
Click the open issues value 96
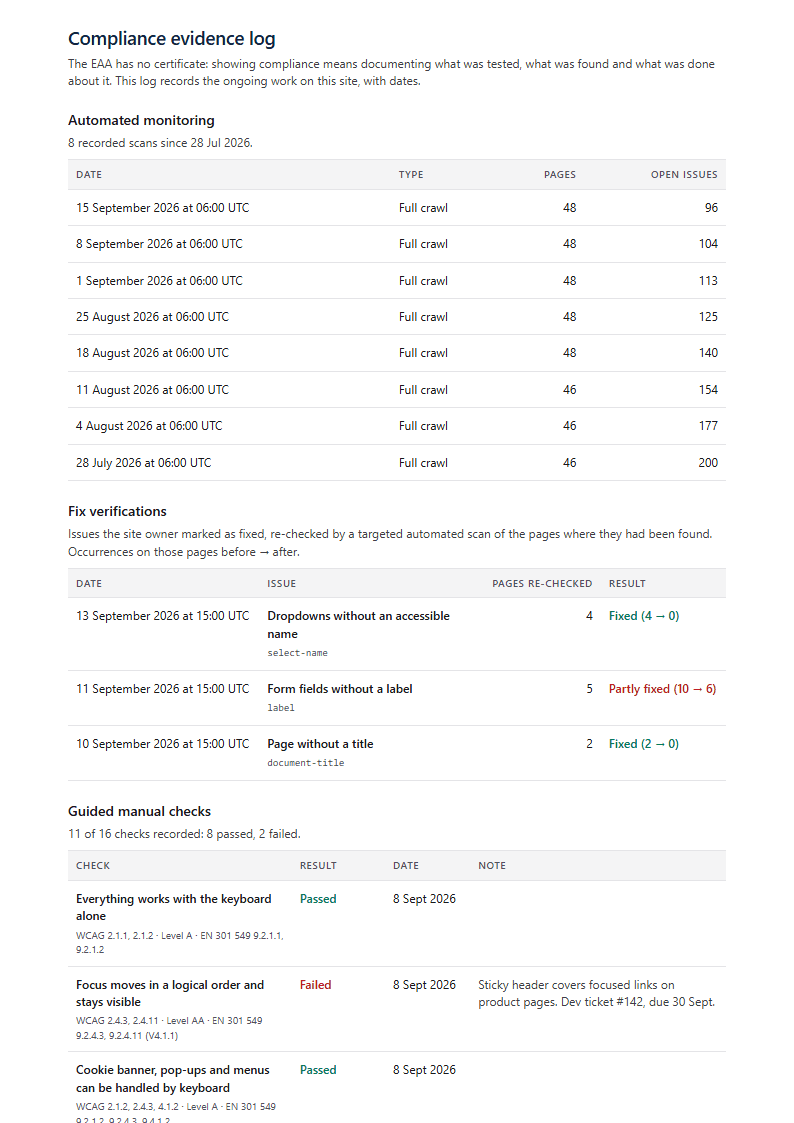711,208
